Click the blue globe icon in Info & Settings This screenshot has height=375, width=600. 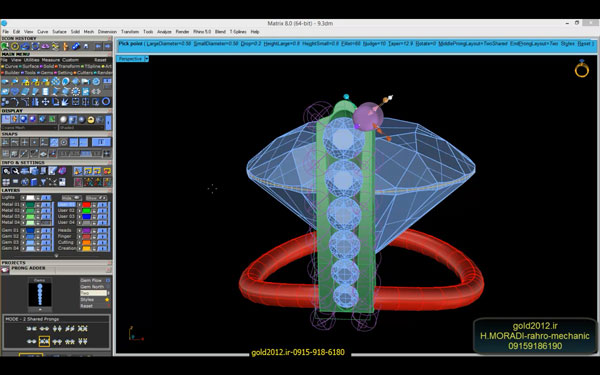tap(25, 182)
